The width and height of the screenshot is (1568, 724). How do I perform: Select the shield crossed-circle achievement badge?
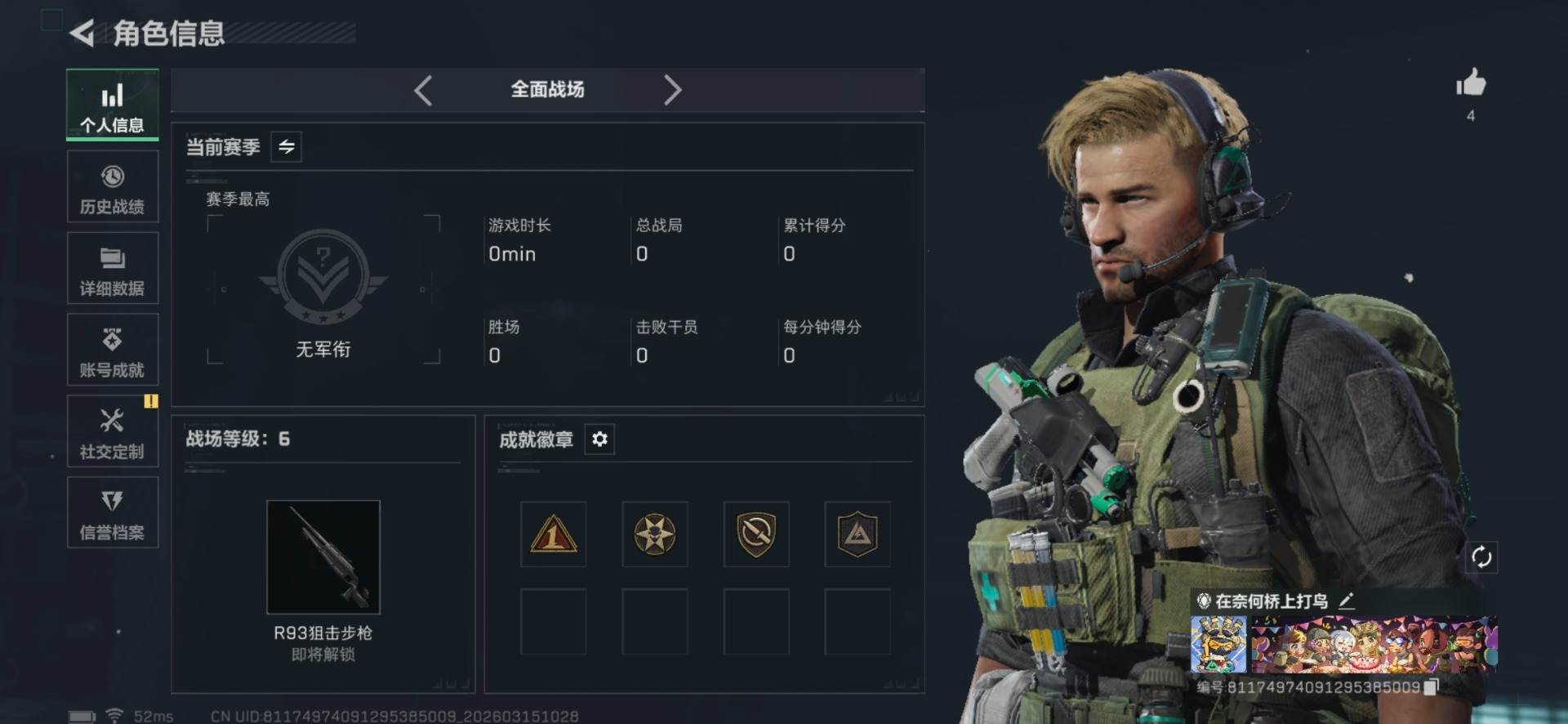click(x=756, y=534)
